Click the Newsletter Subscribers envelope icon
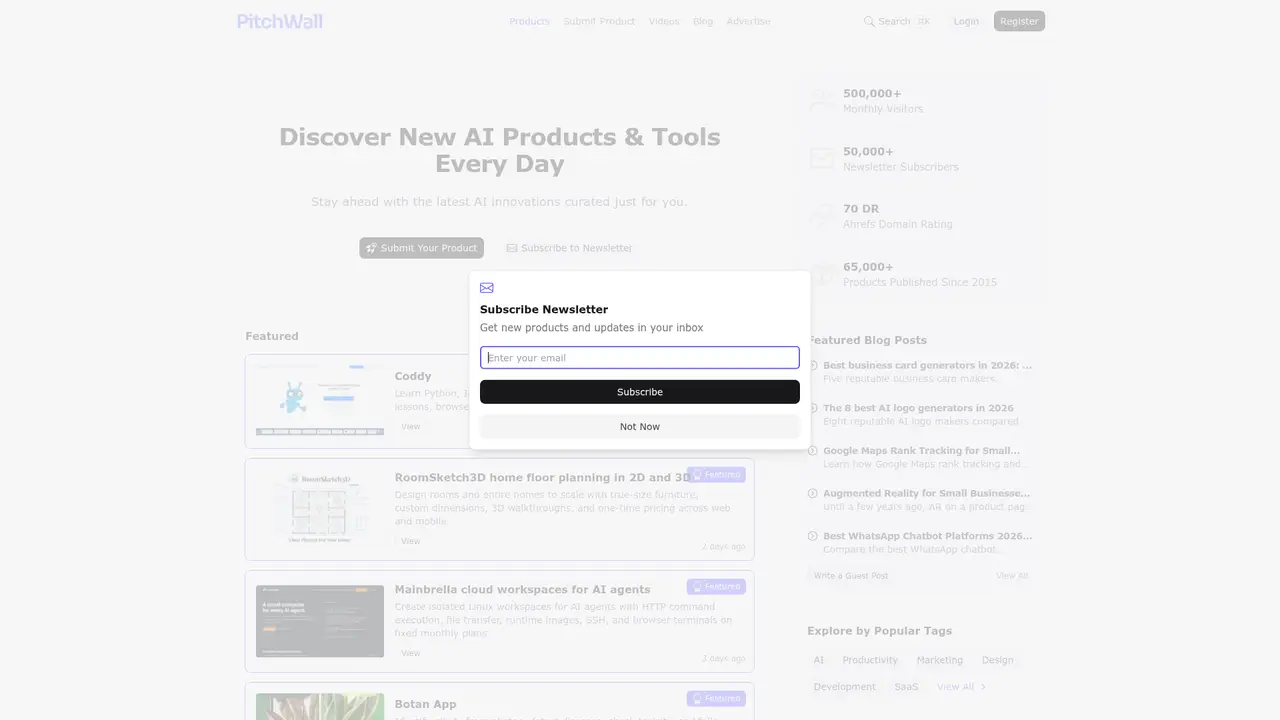 click(x=822, y=159)
